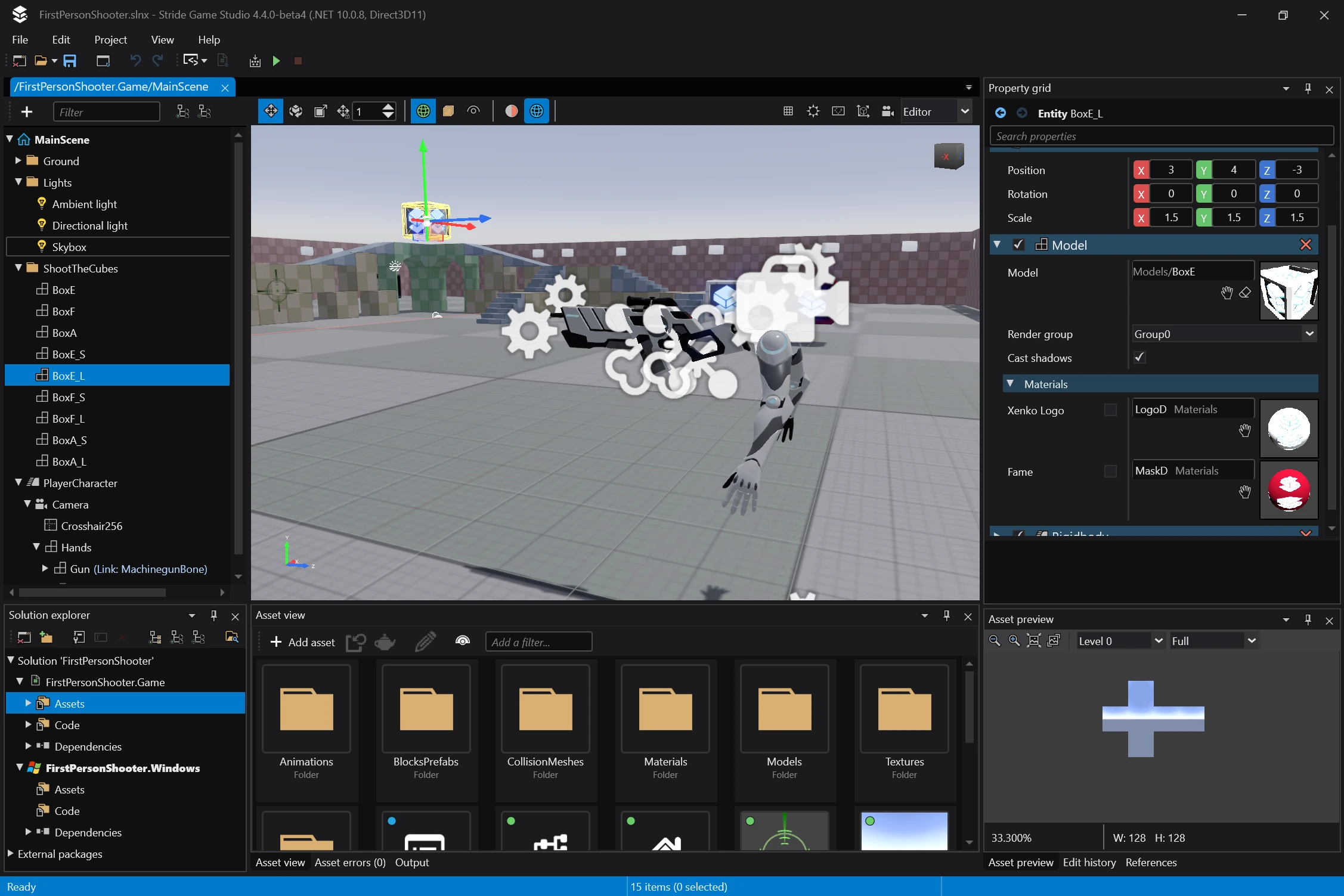Toggle the Cast shadows checkbox

(x=1139, y=358)
